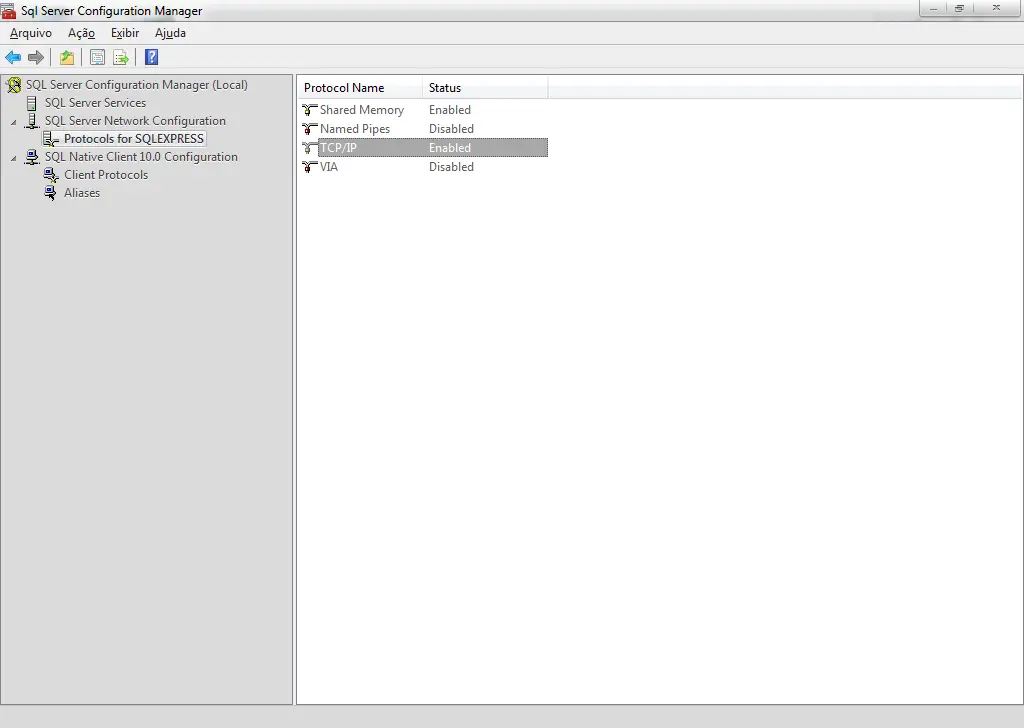Click the Client Protocols tree icon

pyautogui.click(x=50, y=175)
